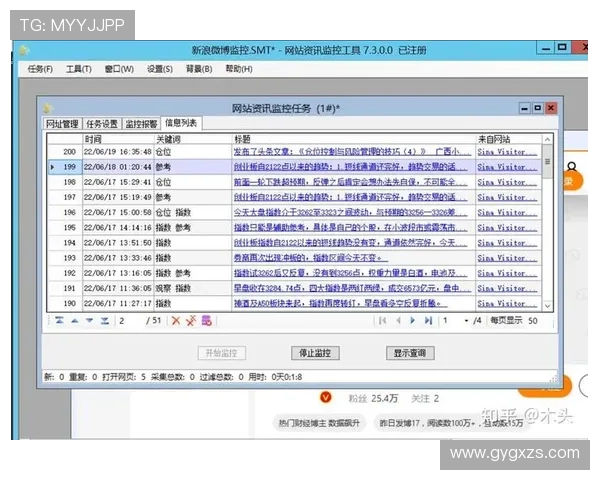
Task: Open Sina Visitor link in row 192
Action: pyautogui.click(x=507, y=273)
